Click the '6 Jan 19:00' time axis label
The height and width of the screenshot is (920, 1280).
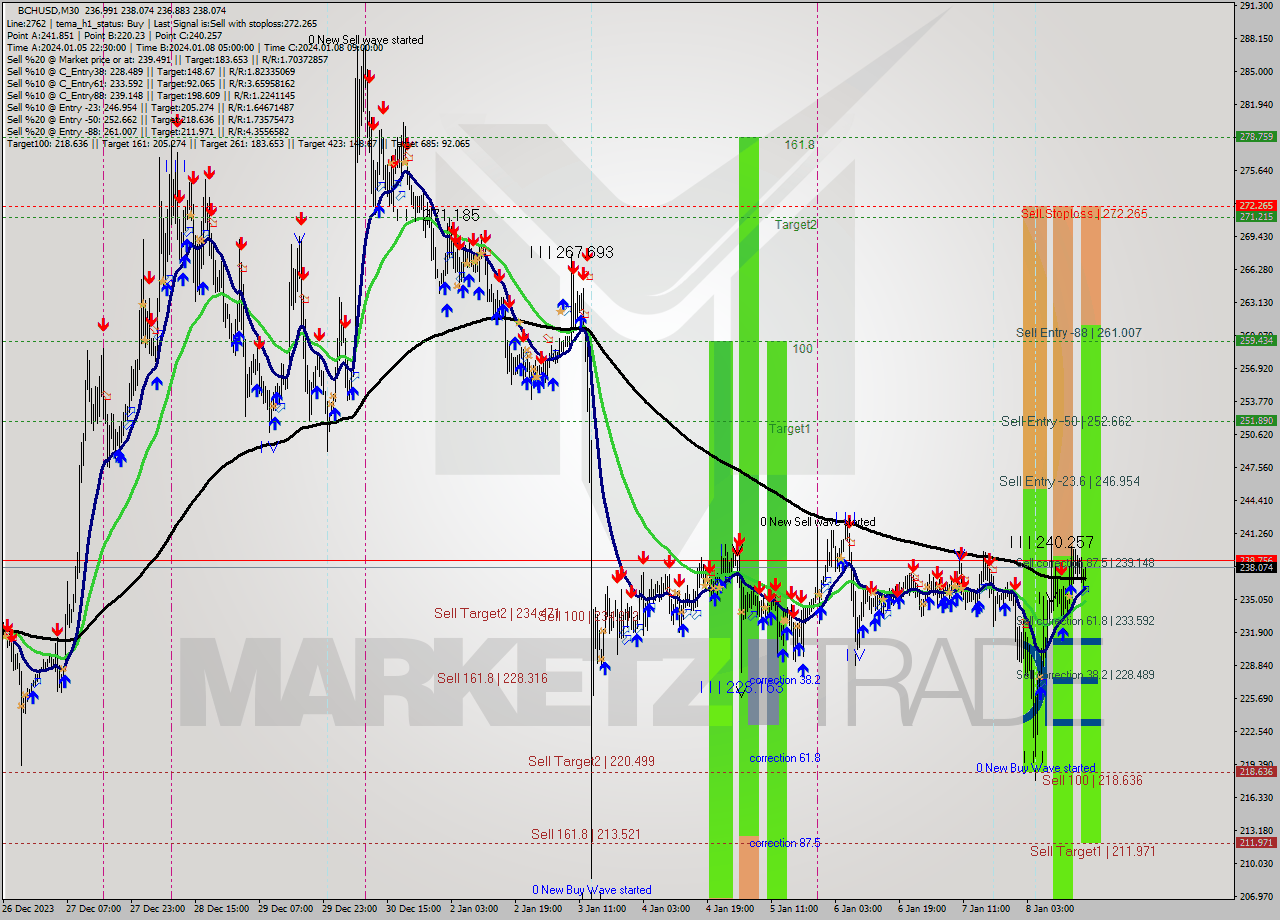(923, 909)
